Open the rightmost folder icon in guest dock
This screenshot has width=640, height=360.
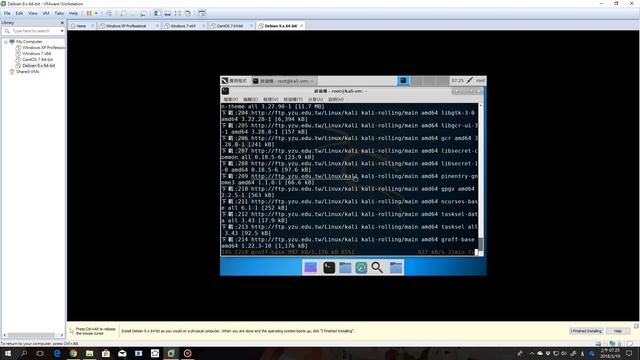(x=396, y=268)
